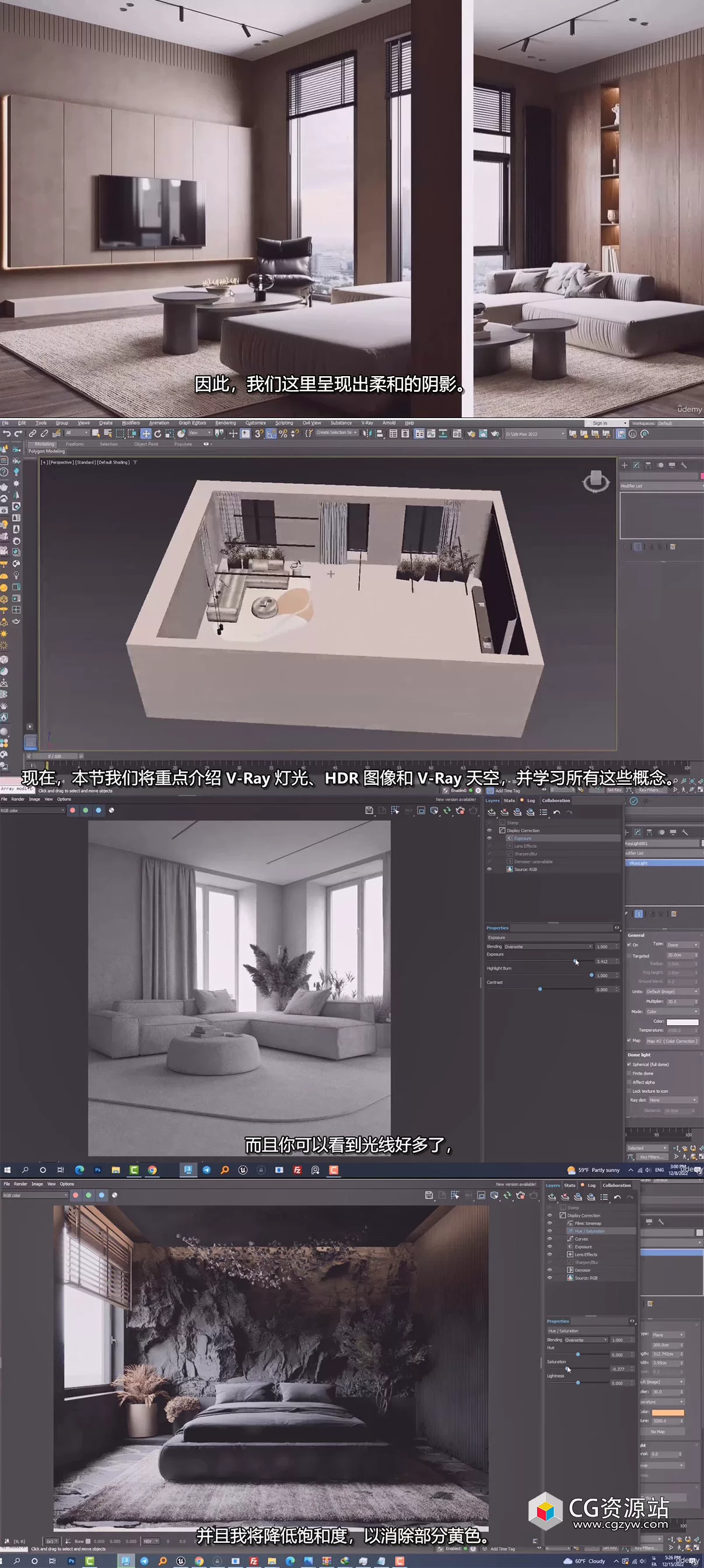Click the No Map button

(x=658, y=1432)
